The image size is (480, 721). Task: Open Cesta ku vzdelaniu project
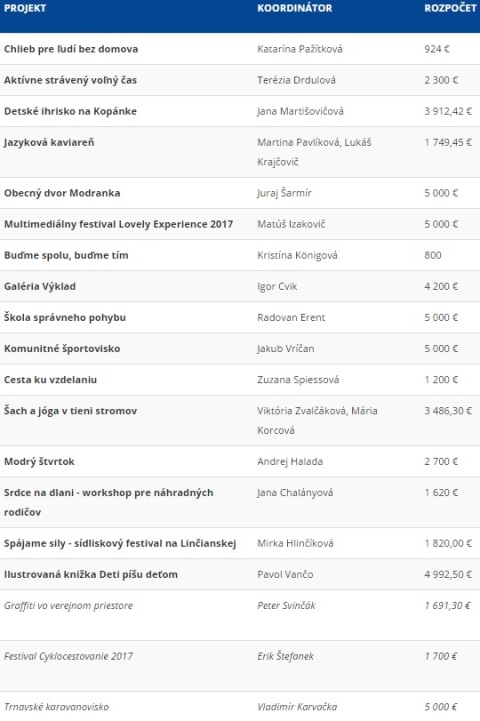coord(51,380)
